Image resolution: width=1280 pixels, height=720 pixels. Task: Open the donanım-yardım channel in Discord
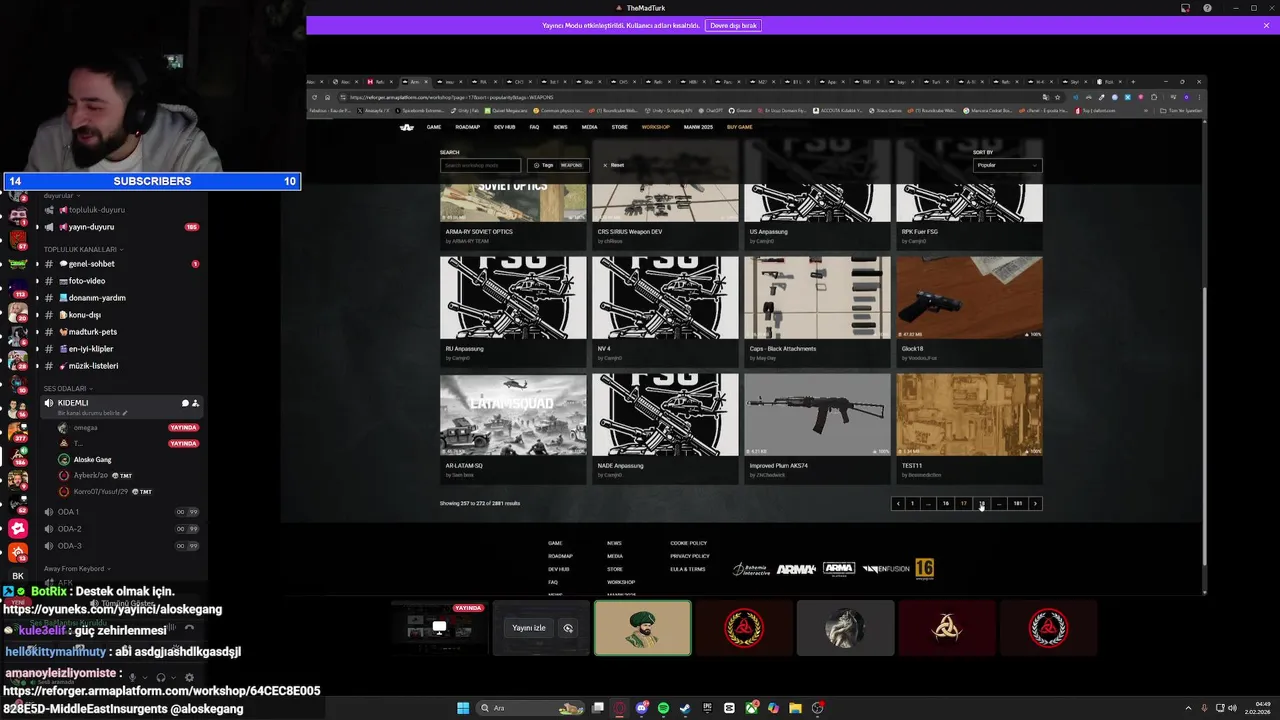pos(97,298)
